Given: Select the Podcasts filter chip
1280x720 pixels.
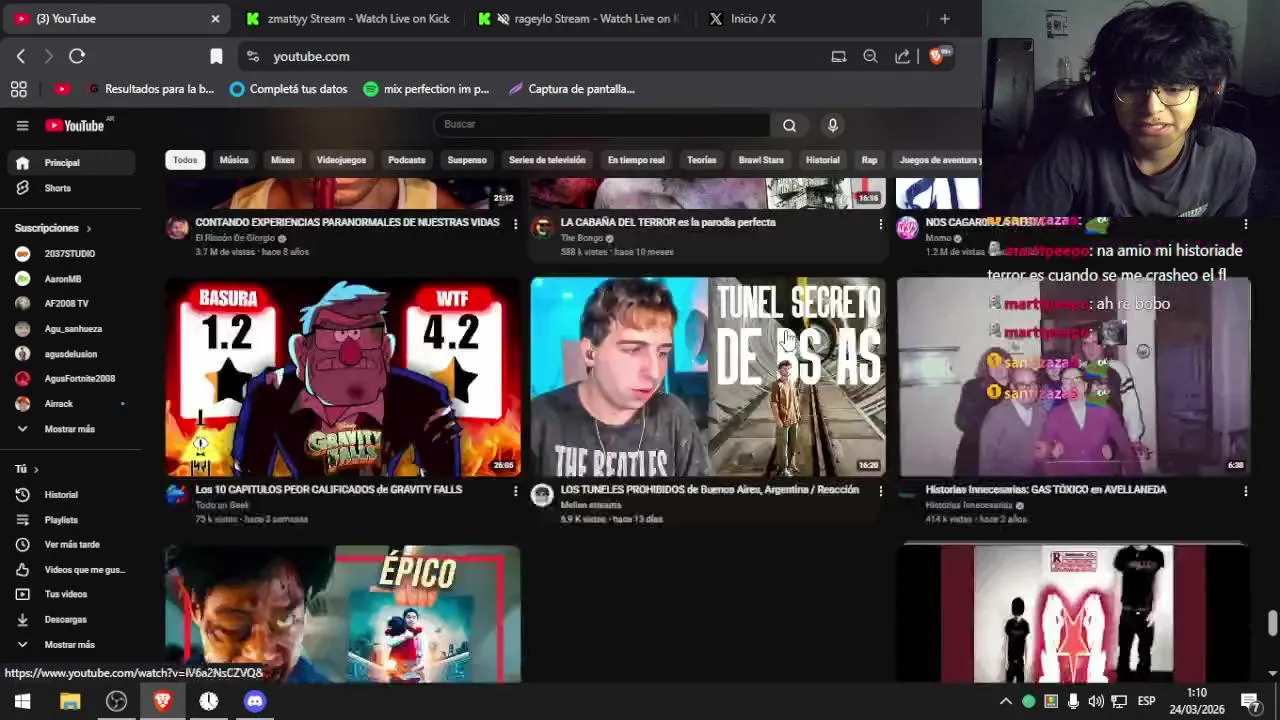Looking at the screenshot, I should coord(407,160).
